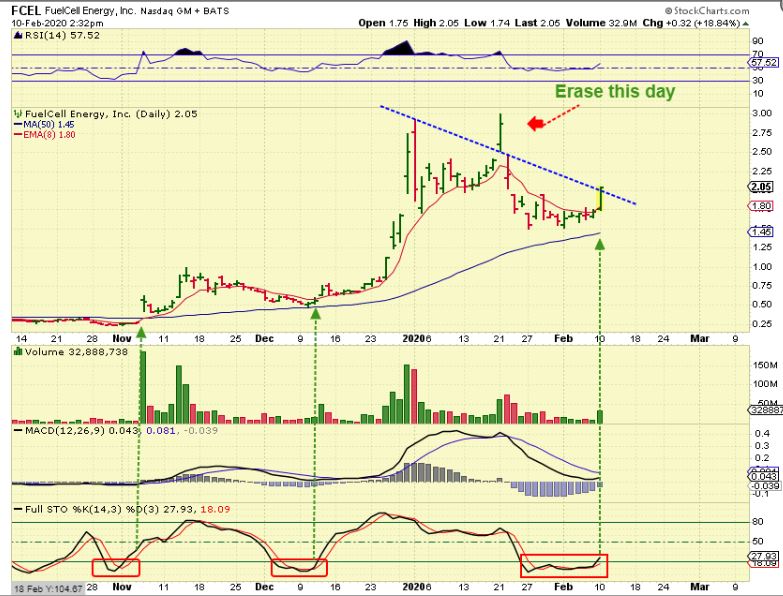
Task: Click the 150M volume axis label
Action: (765, 365)
